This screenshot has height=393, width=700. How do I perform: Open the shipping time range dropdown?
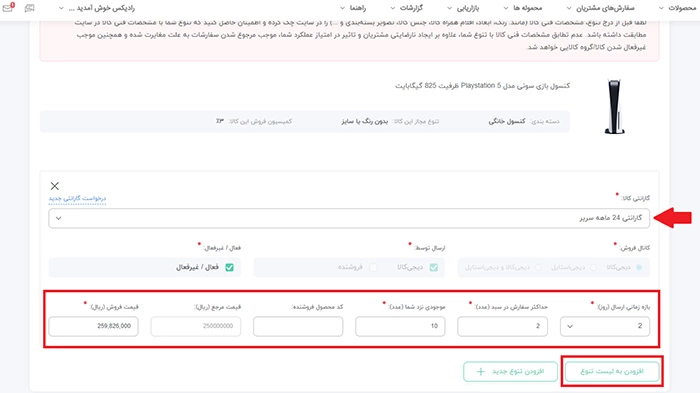point(605,326)
